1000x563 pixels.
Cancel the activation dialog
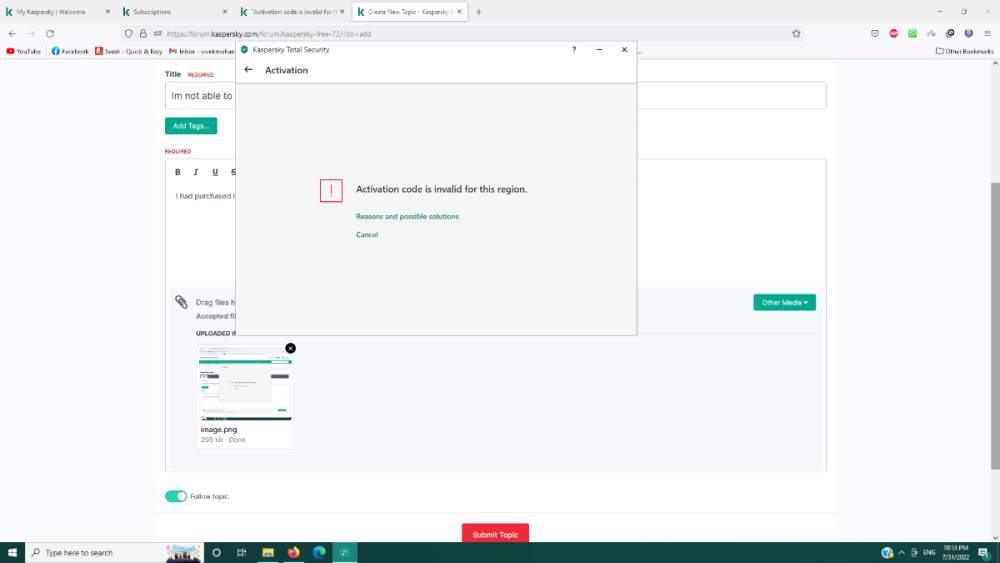tap(367, 235)
